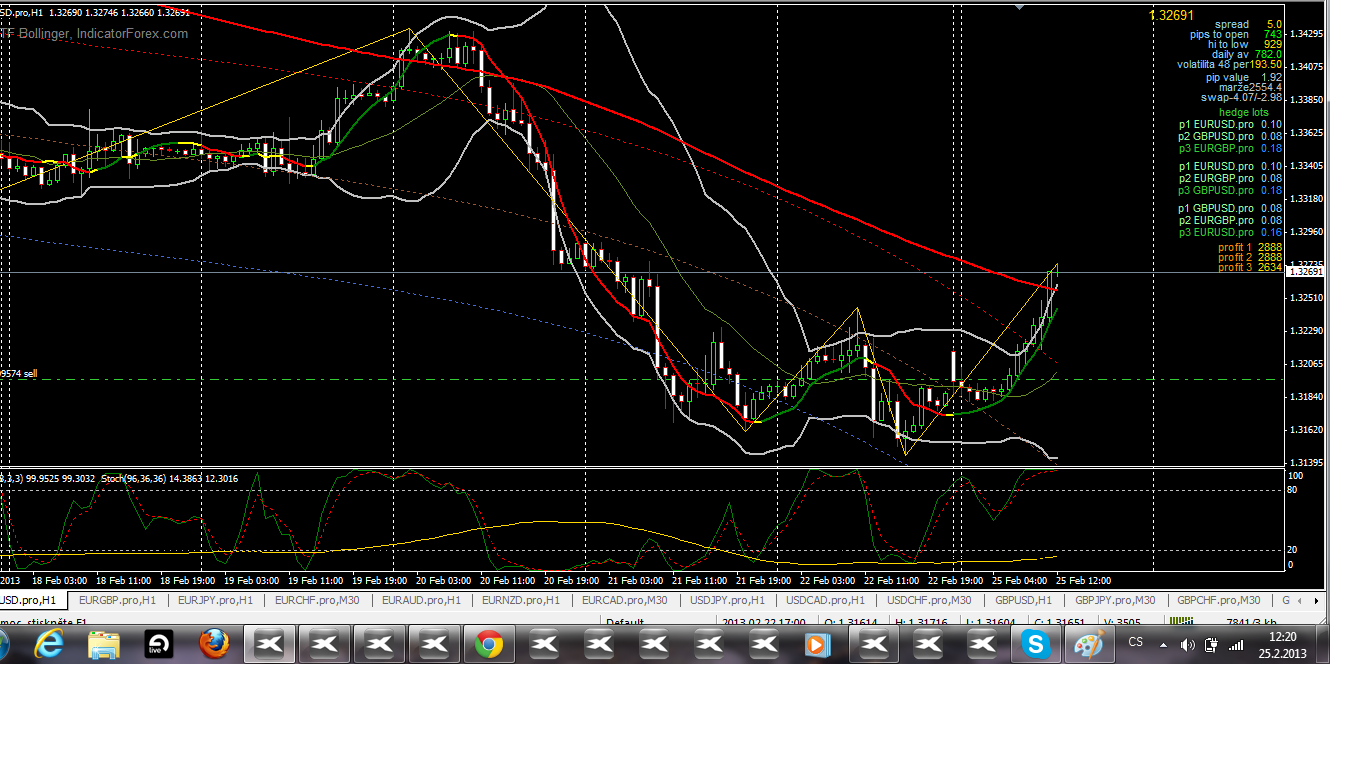Open the Paint palette taskbar icon

[1088, 645]
